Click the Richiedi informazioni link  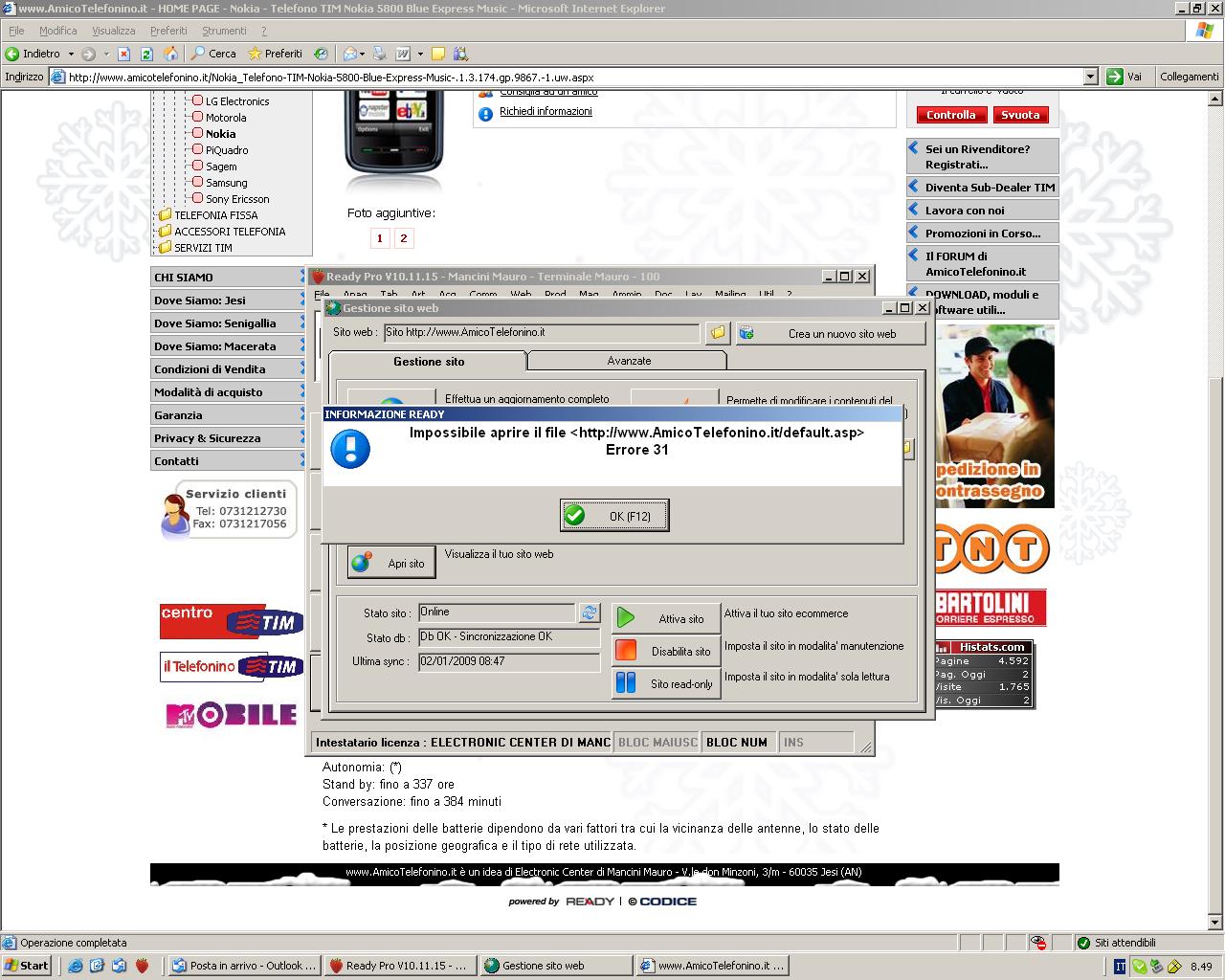(x=546, y=112)
